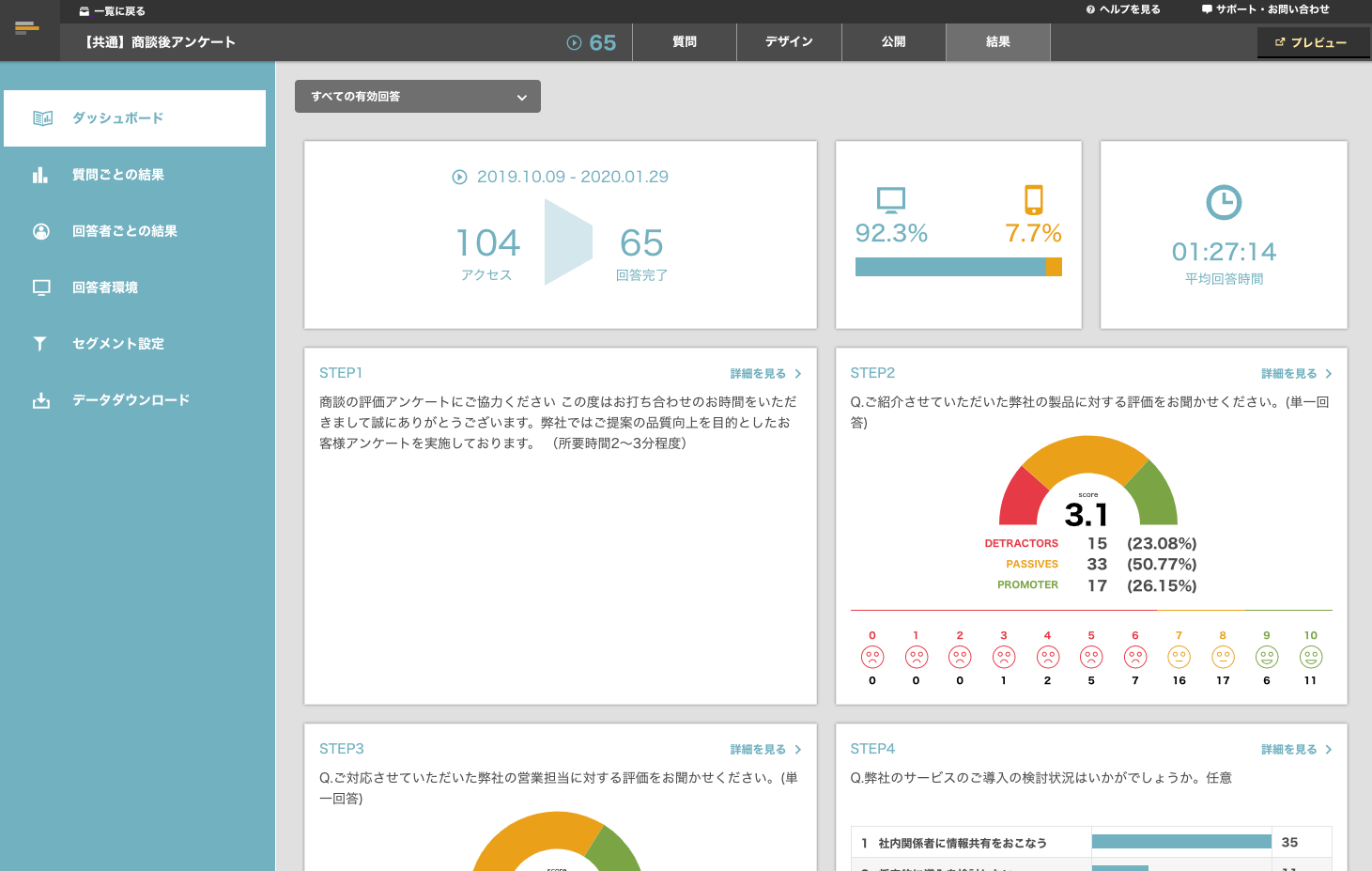The image size is (1372, 871).
Task: Click the orange smartphone icon above 7.7%
Action: point(1033,199)
